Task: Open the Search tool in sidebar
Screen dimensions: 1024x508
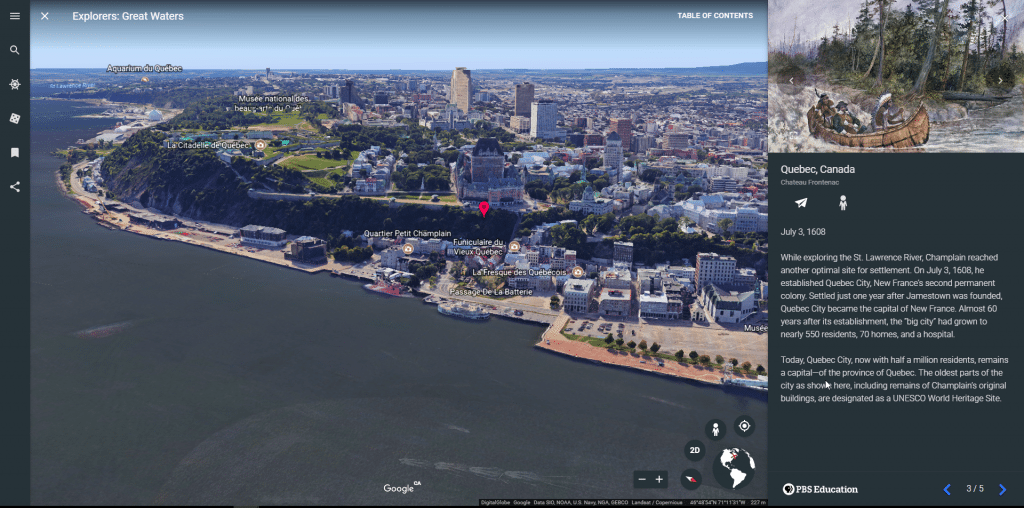Action: 14,50
